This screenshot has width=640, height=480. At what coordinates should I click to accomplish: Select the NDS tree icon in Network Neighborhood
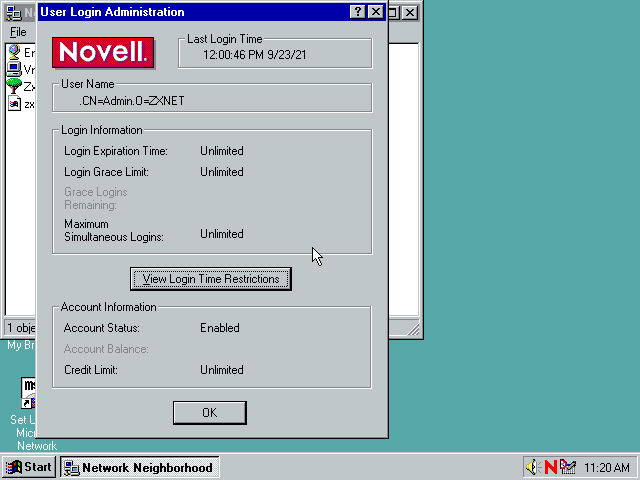[14, 86]
